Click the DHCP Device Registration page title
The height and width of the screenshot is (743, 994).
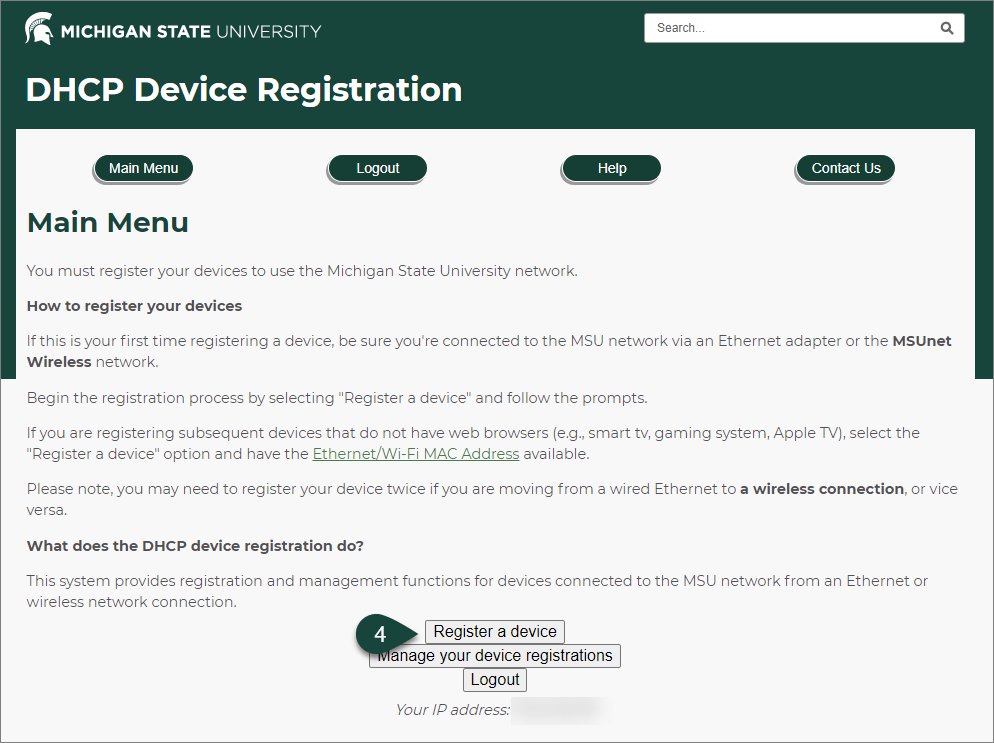tap(244, 90)
